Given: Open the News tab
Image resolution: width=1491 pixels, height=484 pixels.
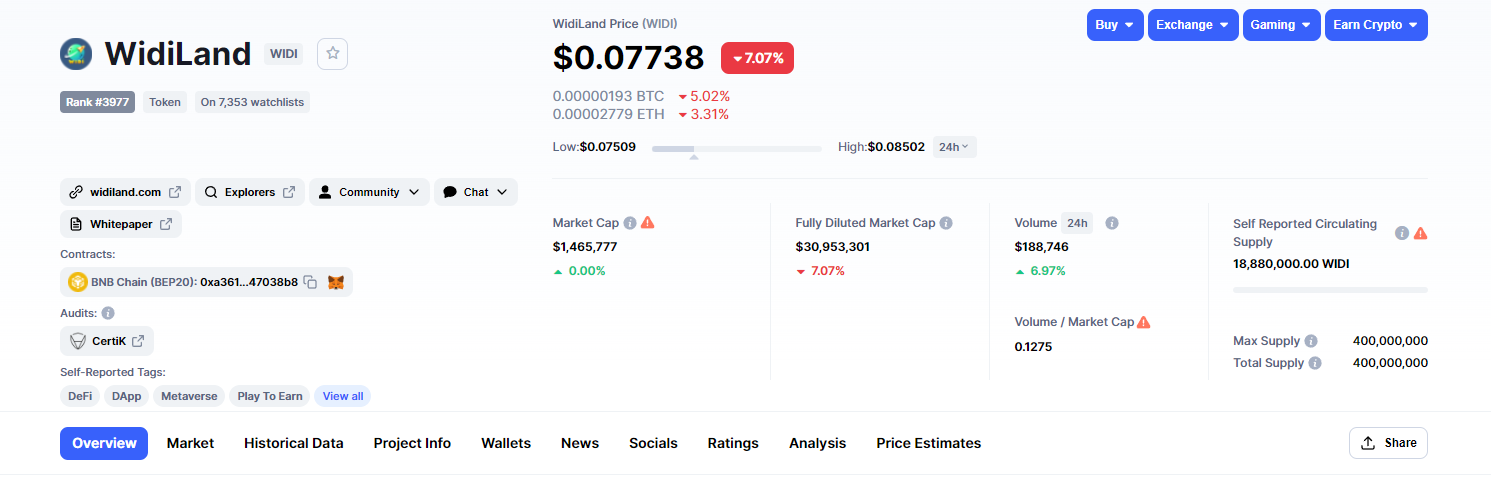Looking at the screenshot, I should point(580,443).
